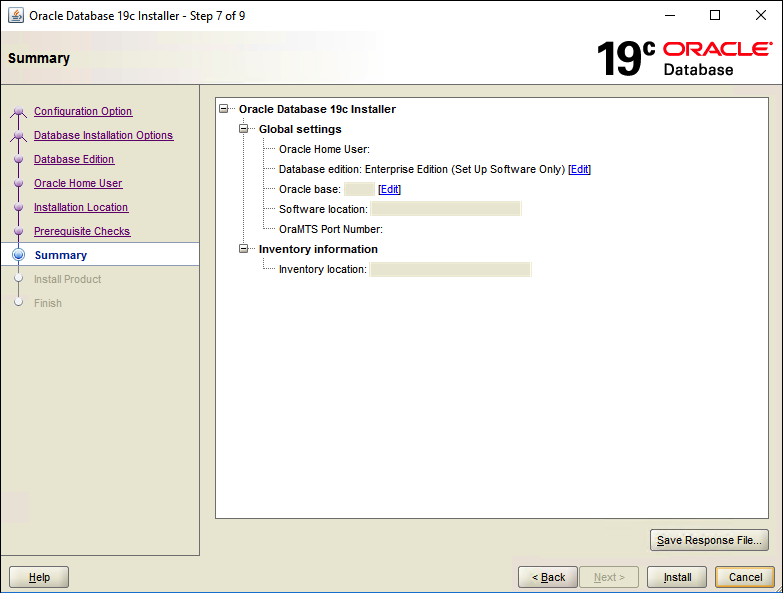Go to the Configuration Option step
Image resolution: width=783 pixels, height=593 pixels.
[x=83, y=111]
